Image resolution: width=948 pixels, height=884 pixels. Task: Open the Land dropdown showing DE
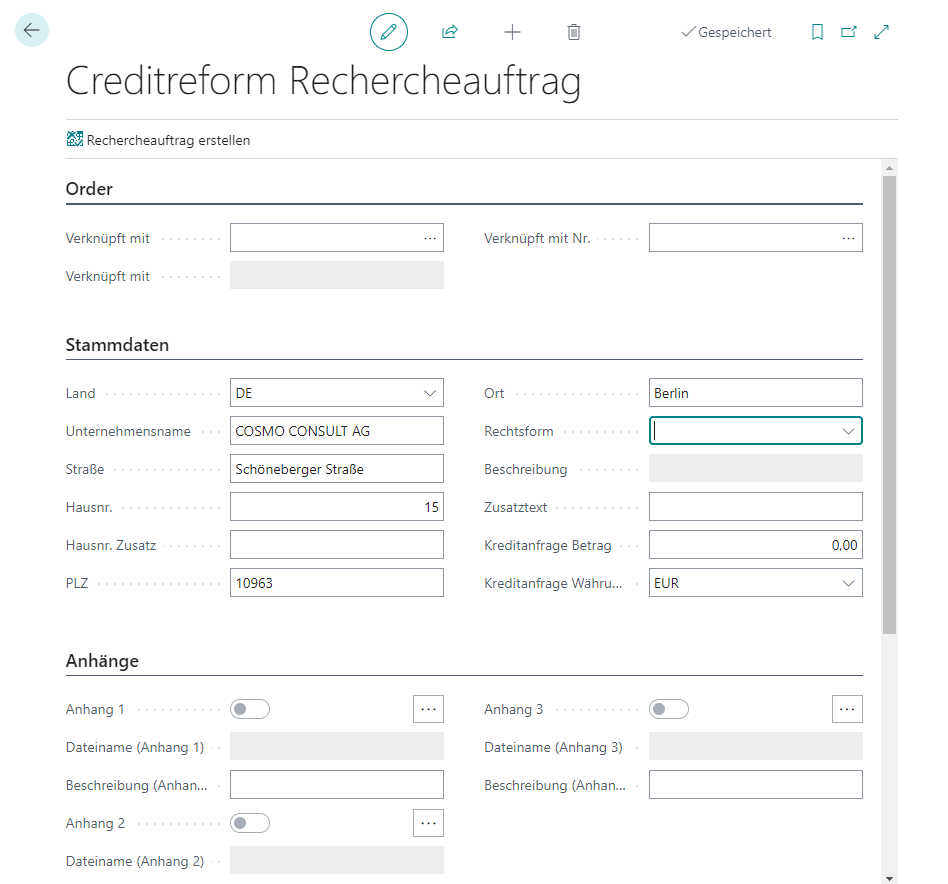(x=430, y=392)
